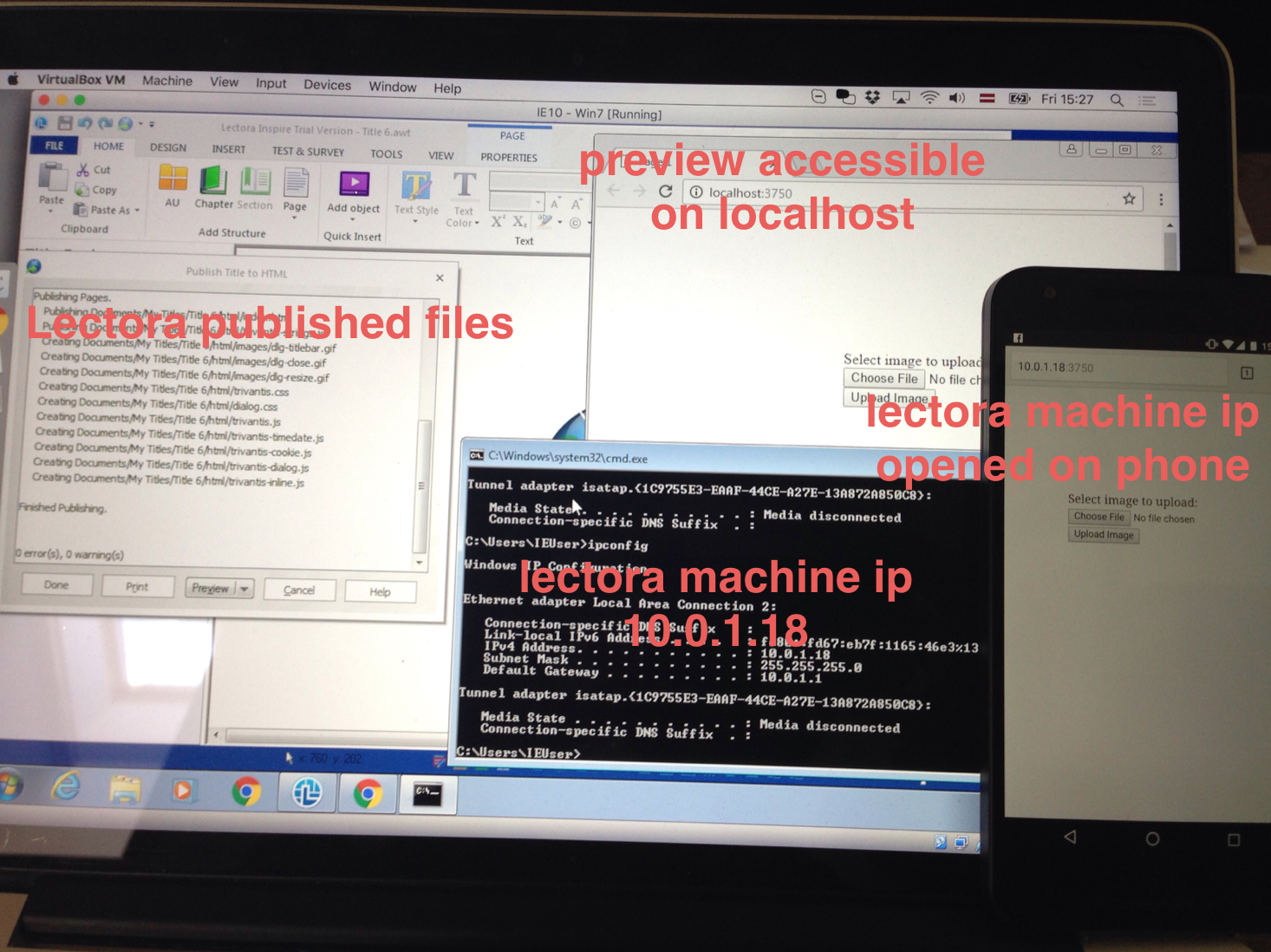
Task: Open the PROPERTIES ribbon tab
Action: click(509, 157)
